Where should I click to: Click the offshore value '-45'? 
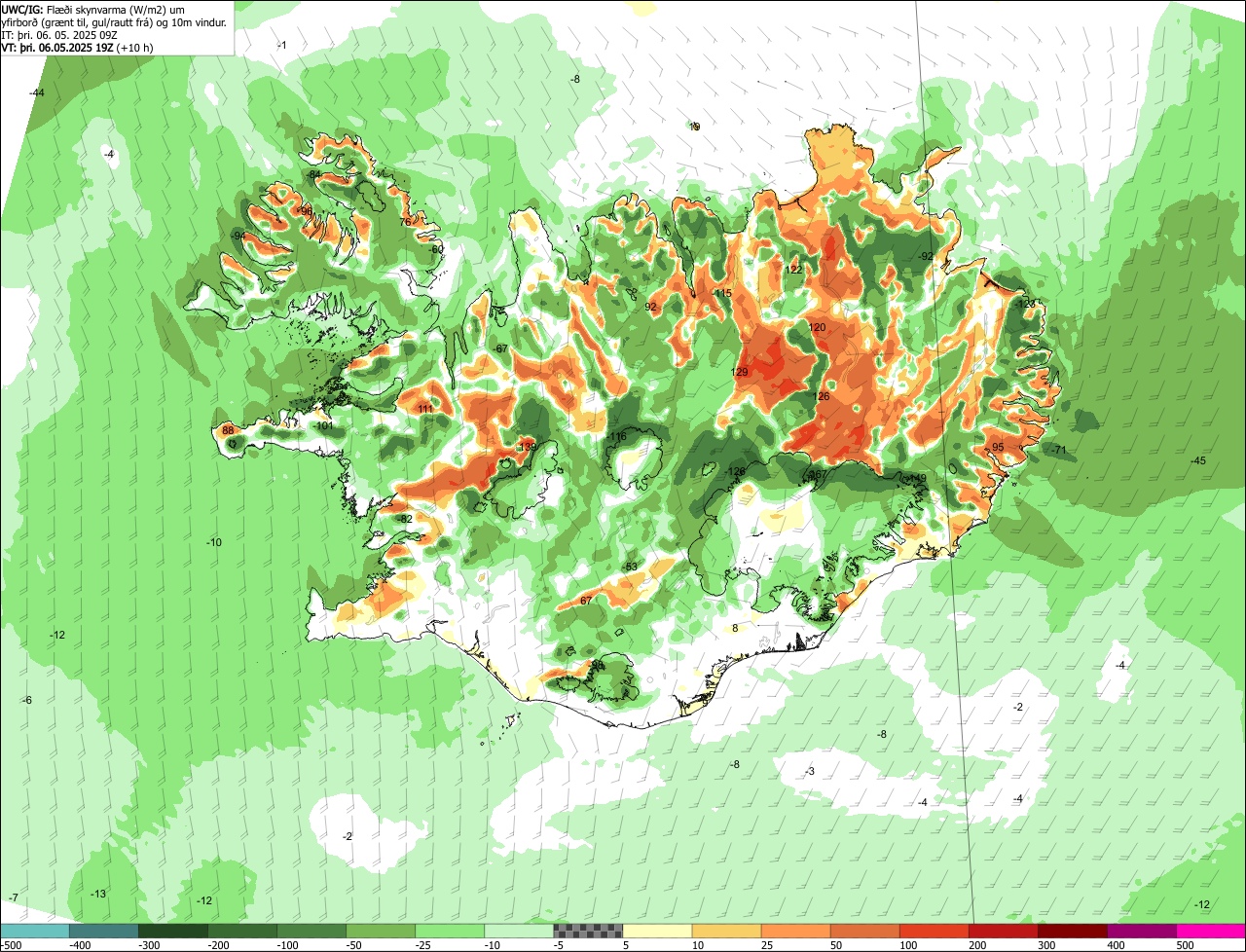(1197, 460)
